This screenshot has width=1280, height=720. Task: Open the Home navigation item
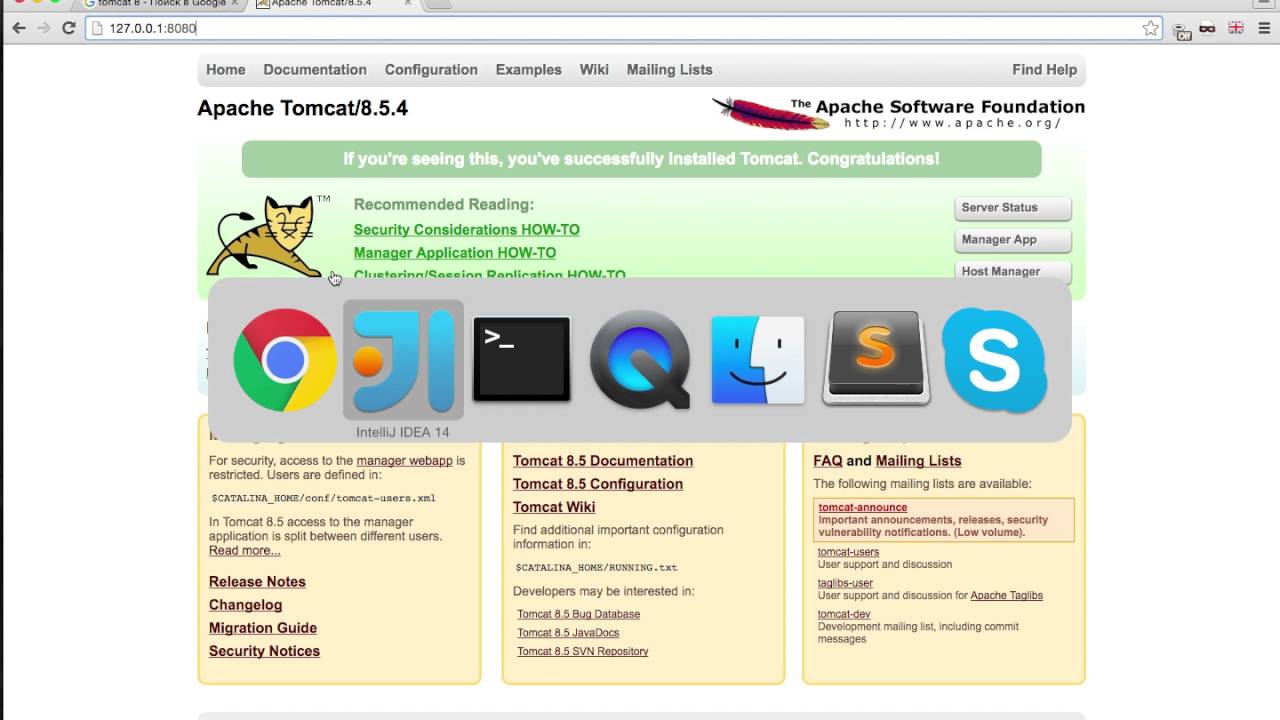click(x=226, y=70)
